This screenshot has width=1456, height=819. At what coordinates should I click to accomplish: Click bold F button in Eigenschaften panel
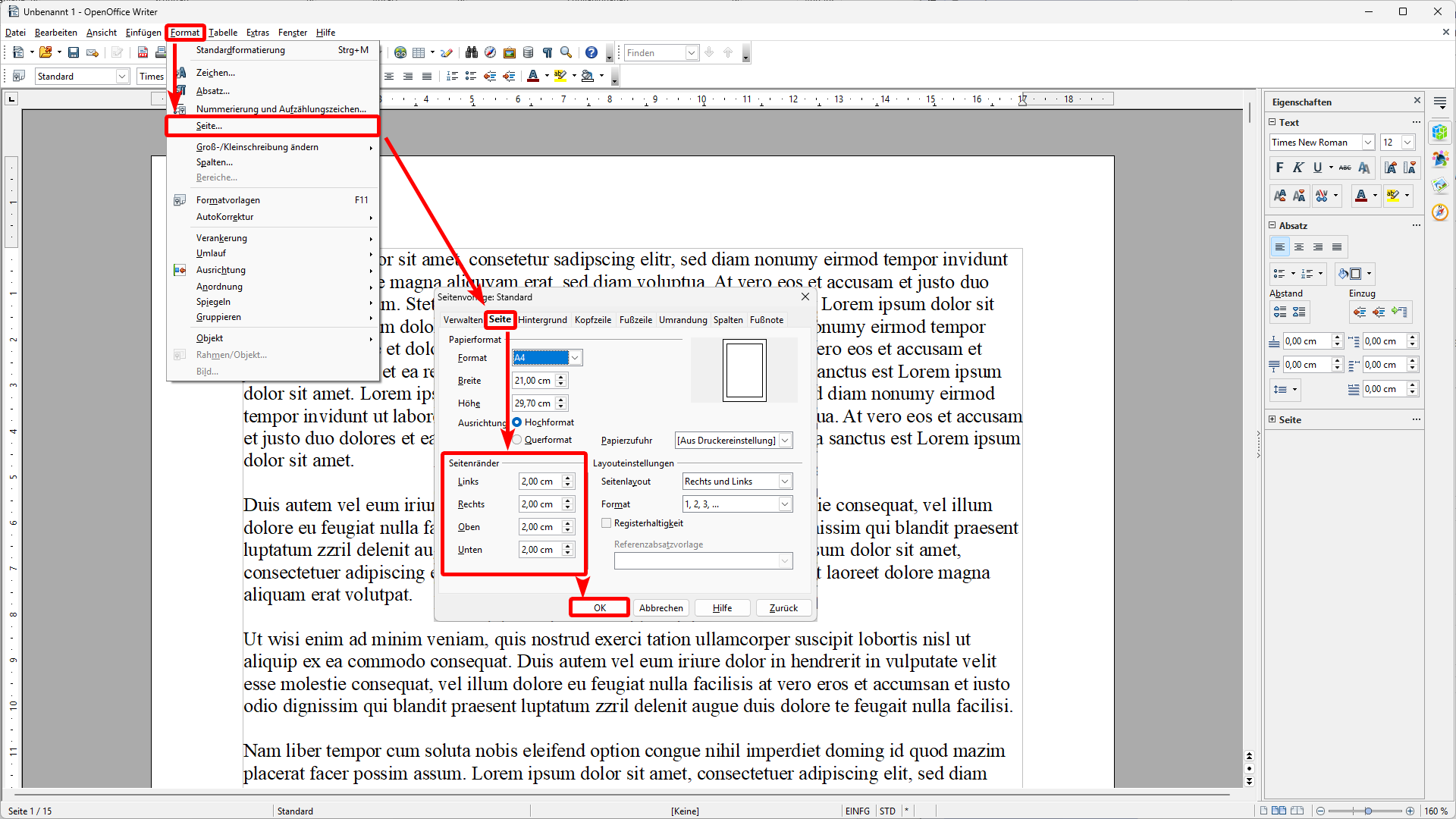tap(1280, 168)
